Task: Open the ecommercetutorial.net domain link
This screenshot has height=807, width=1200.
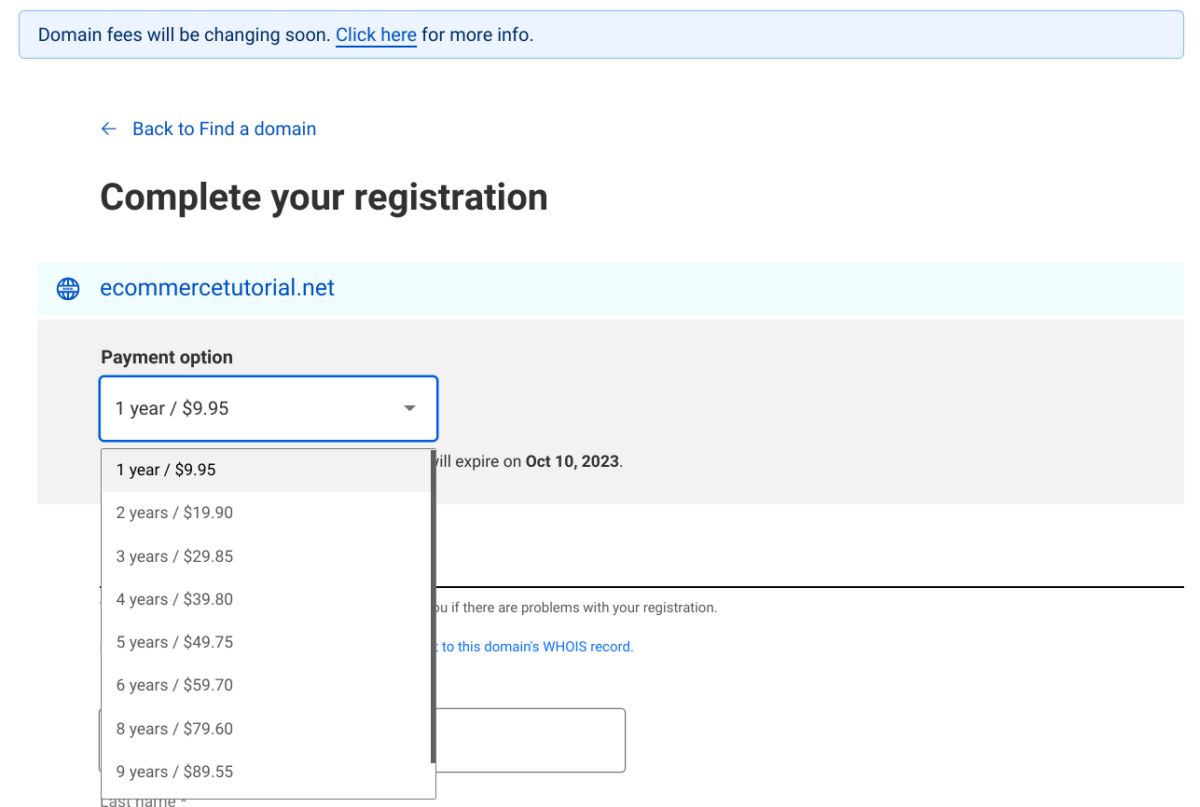Action: tap(217, 288)
